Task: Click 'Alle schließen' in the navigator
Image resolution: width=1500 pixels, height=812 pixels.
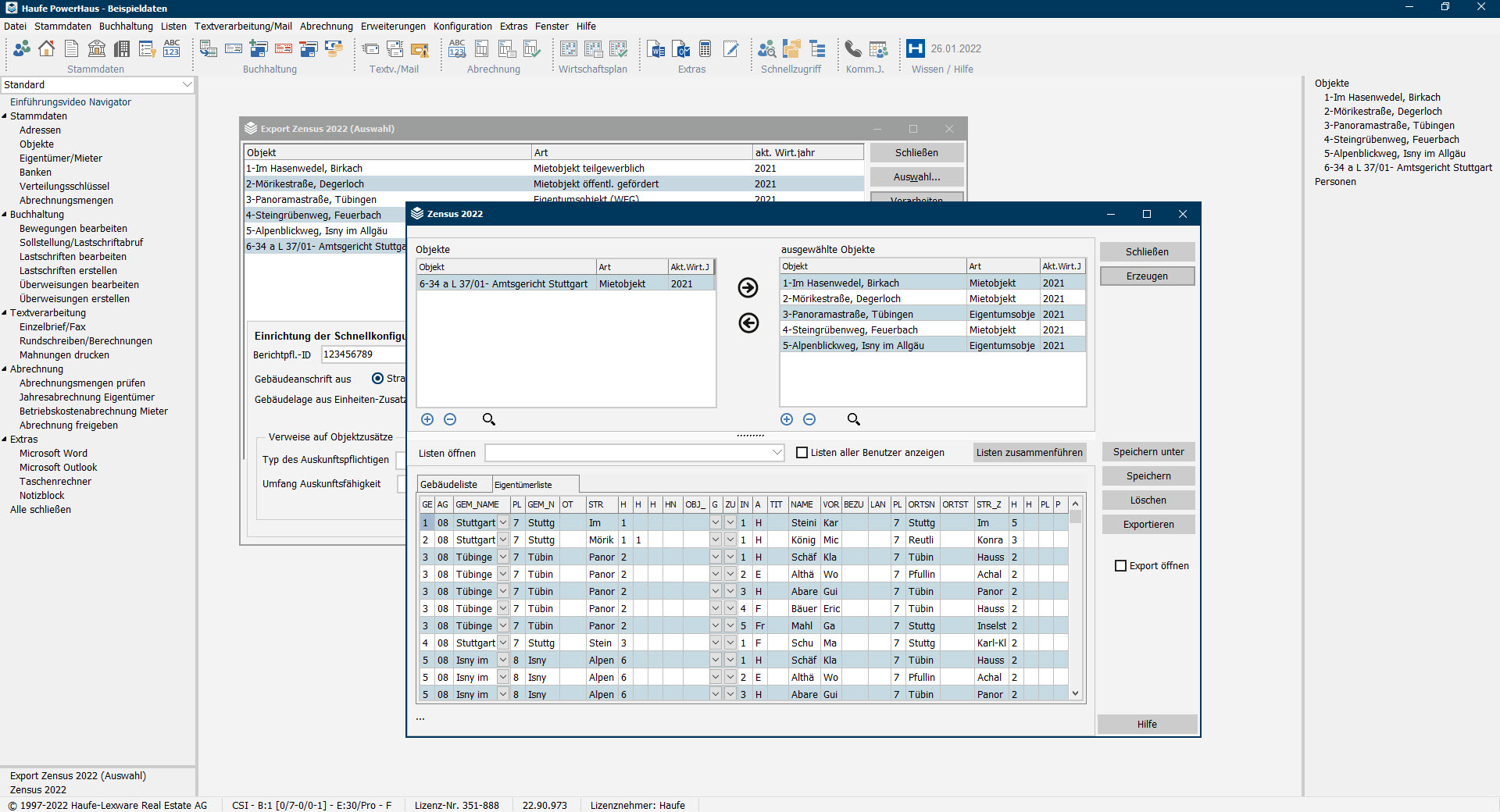Action: coord(41,510)
